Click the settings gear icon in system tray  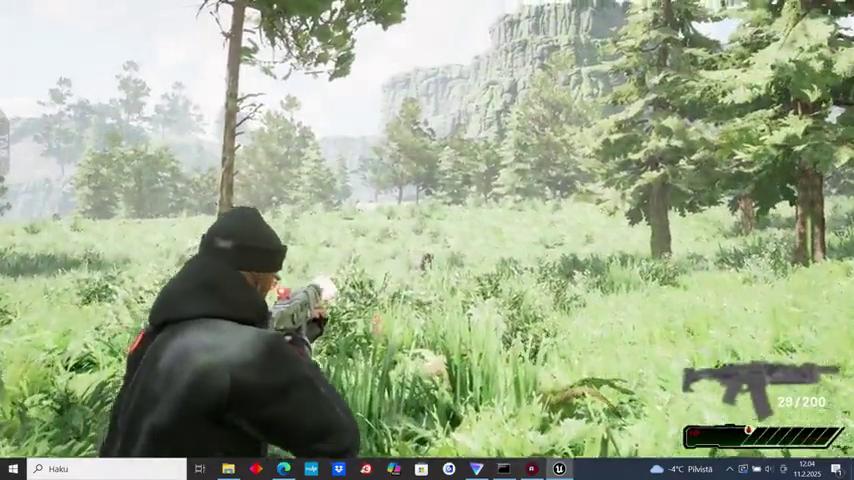click(783, 469)
